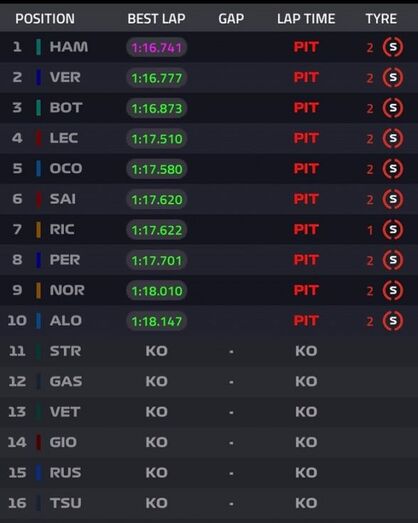This screenshot has width=418, height=523.
Task: Select HAM's purple 1:16.741 best lap
Action: 156,47
